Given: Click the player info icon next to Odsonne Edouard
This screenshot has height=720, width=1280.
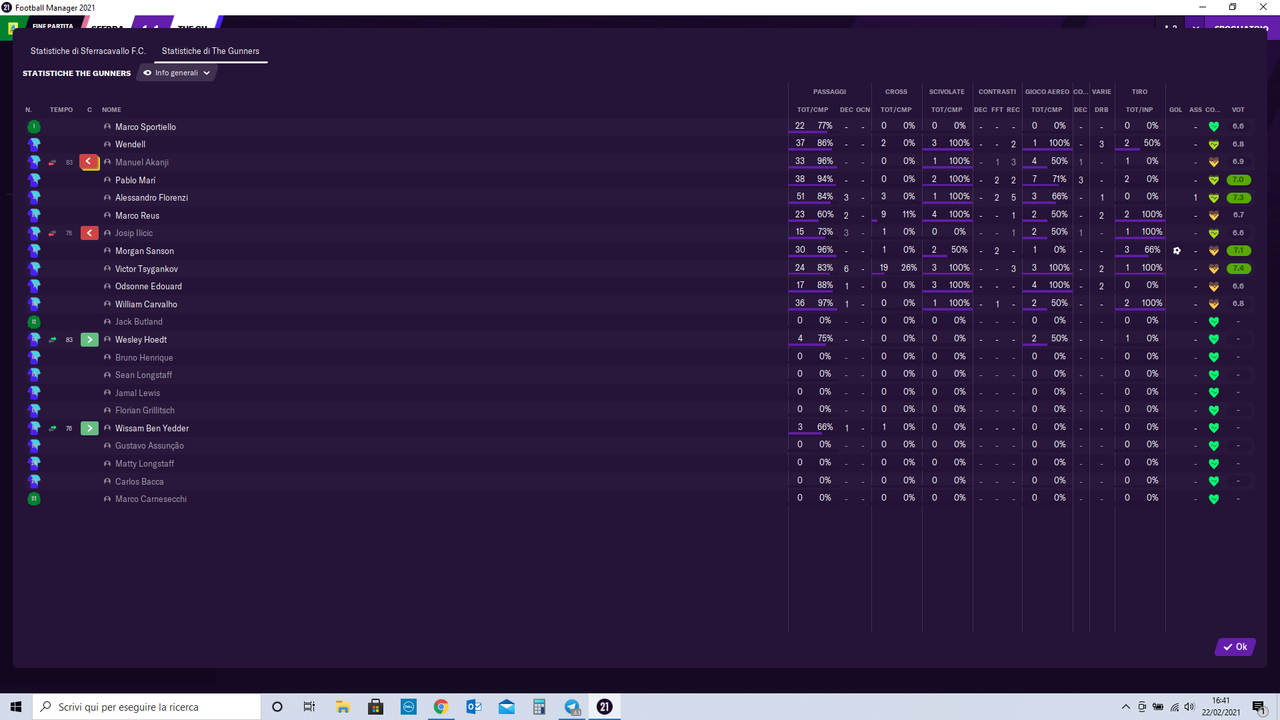Looking at the screenshot, I should [x=108, y=287].
